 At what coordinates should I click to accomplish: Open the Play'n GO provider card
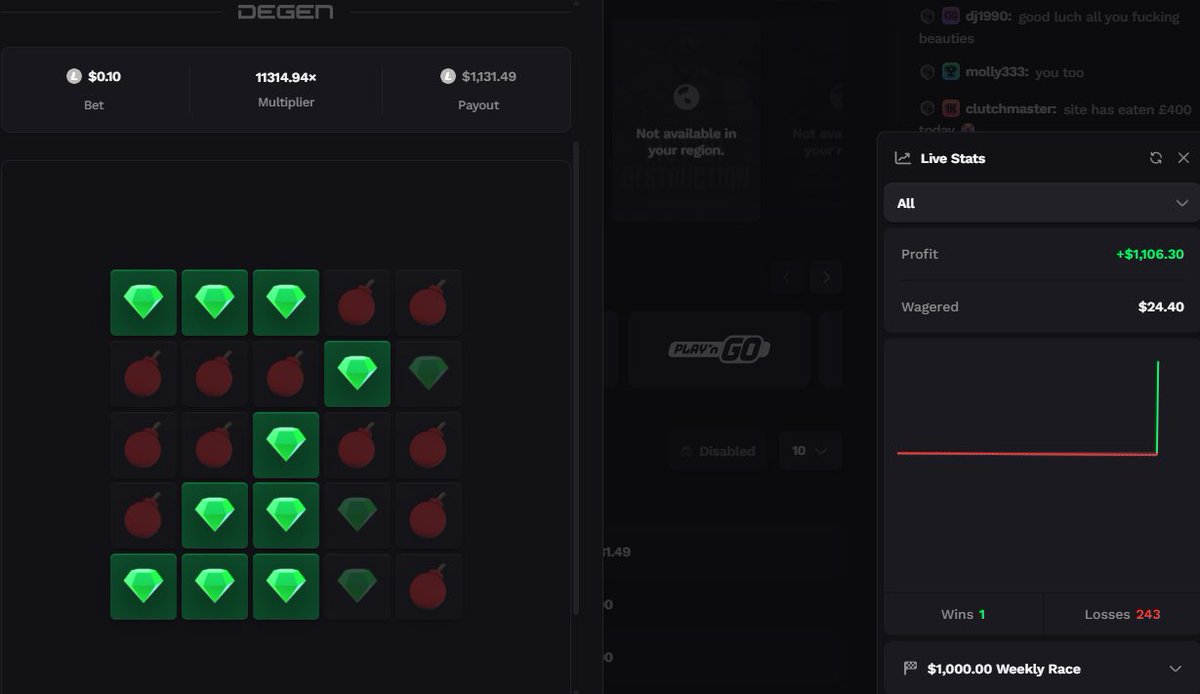(x=719, y=349)
